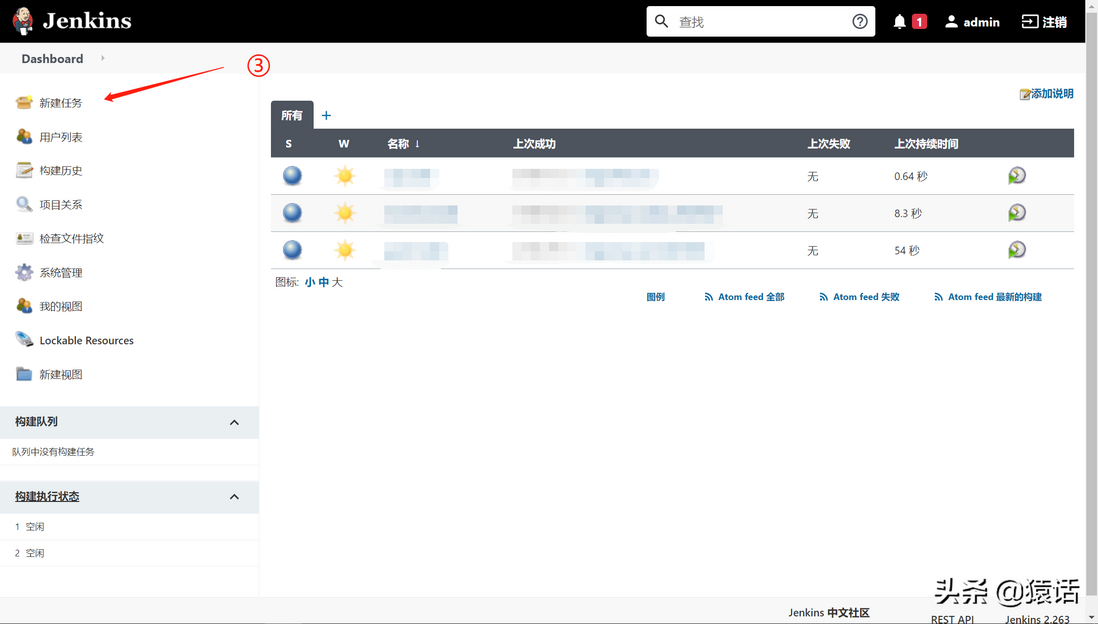Click executor 1 空闲 status text

pos(35,527)
